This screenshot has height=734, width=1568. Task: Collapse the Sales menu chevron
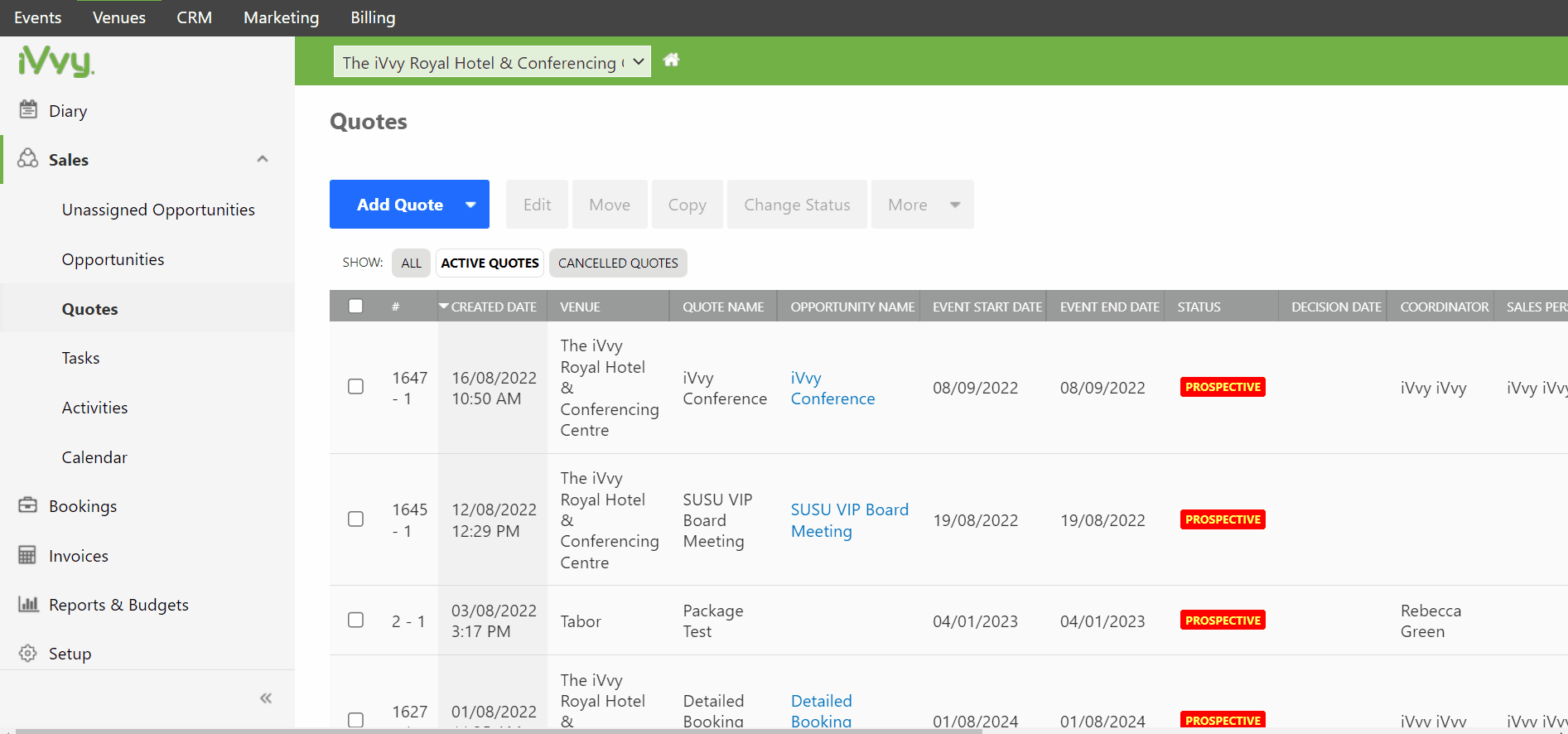pyautogui.click(x=263, y=159)
